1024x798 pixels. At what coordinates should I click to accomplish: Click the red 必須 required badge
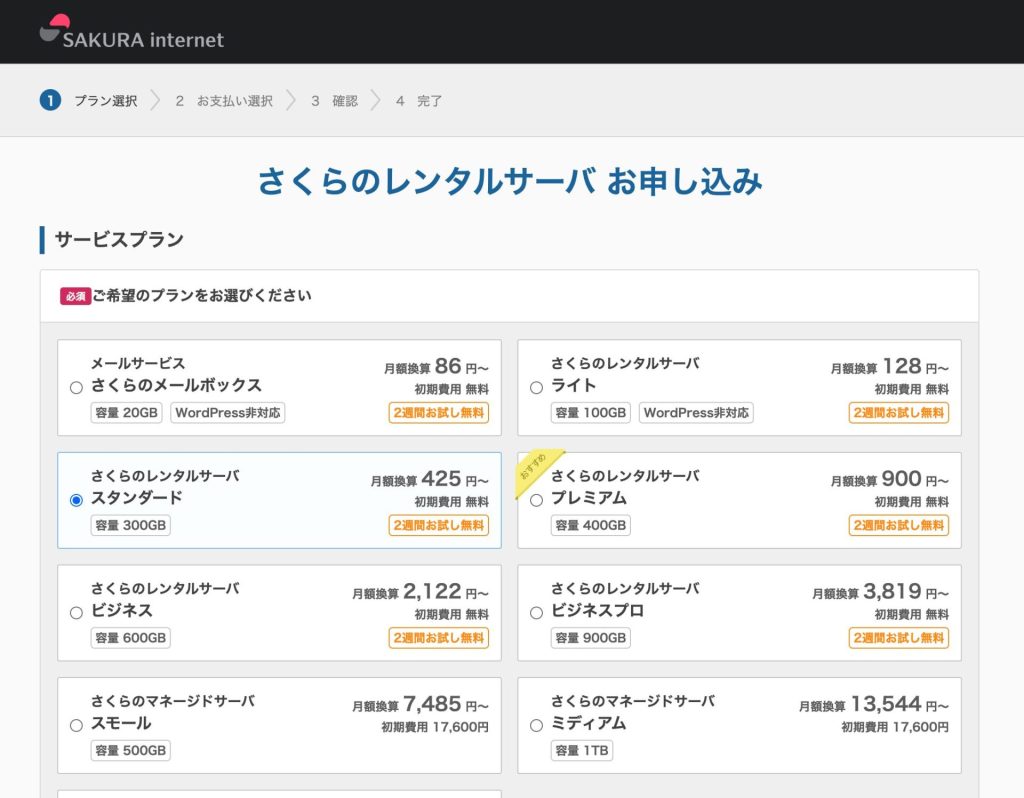(x=75, y=296)
